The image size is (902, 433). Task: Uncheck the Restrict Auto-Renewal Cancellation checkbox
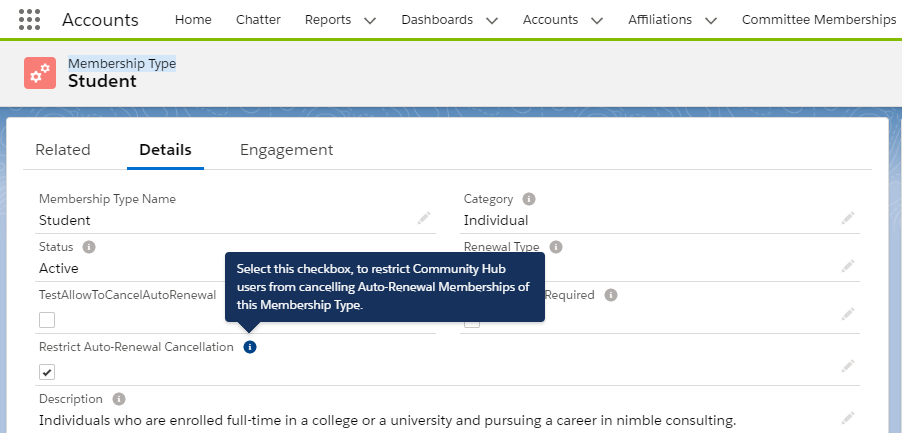[x=47, y=372]
